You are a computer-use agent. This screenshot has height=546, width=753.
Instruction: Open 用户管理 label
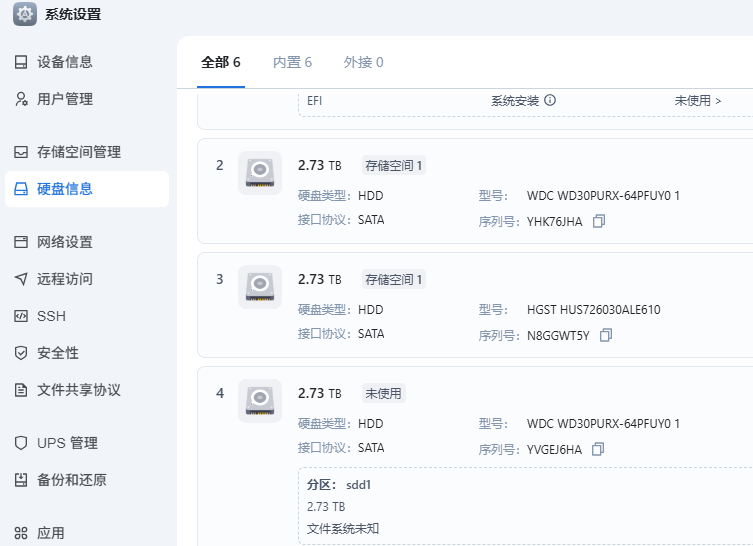tap(65, 99)
